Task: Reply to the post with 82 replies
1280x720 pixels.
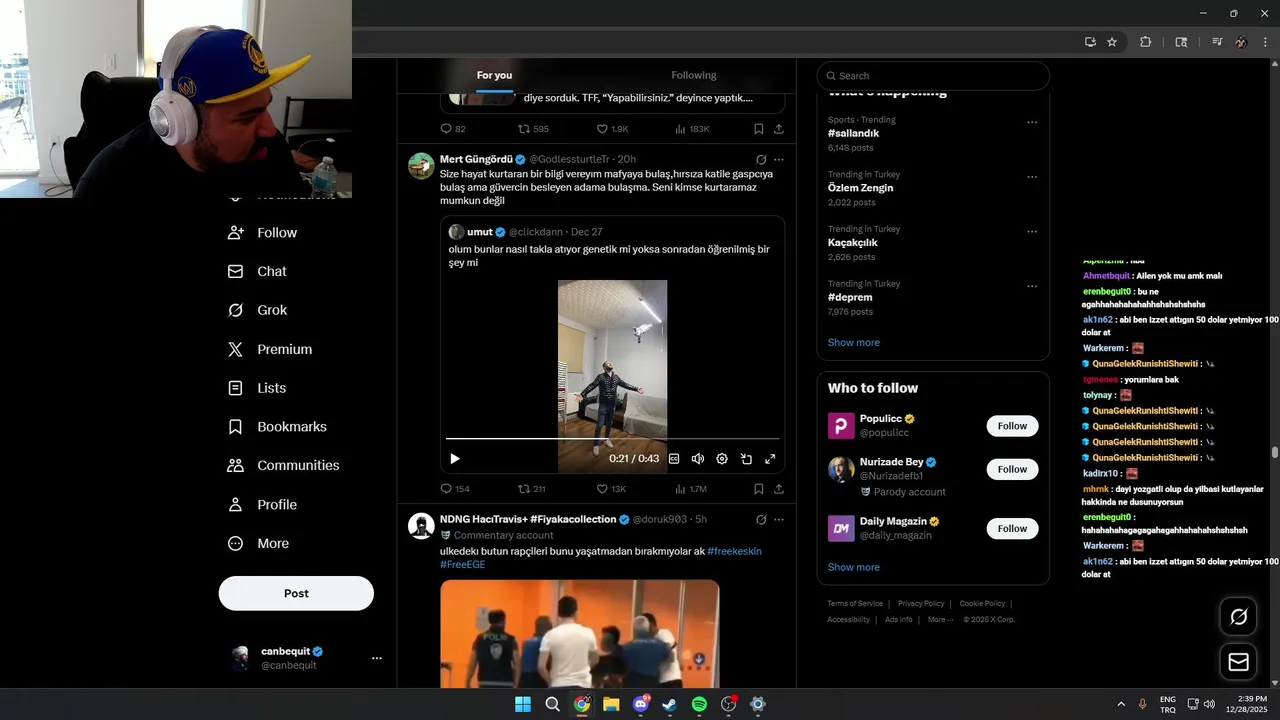Action: coord(453,129)
